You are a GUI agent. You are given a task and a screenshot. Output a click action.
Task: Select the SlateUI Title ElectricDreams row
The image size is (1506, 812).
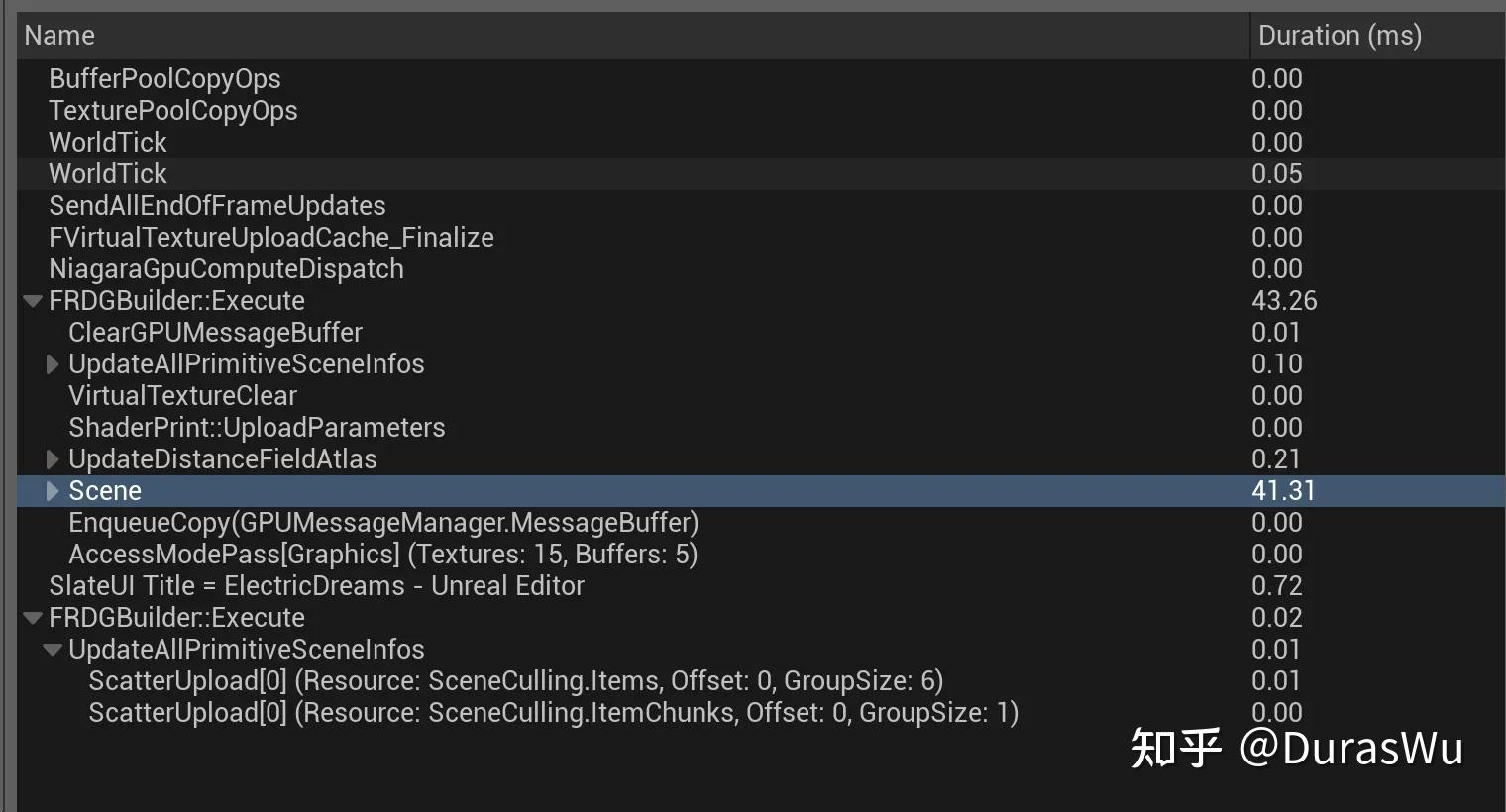[x=316, y=586]
